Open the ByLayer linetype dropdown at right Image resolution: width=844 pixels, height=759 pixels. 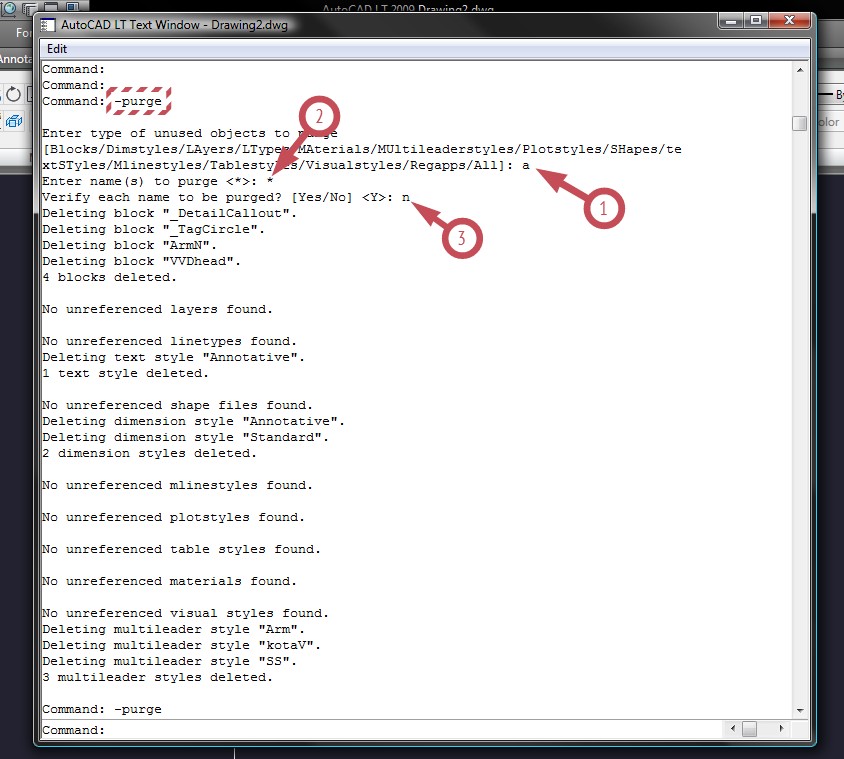831,95
